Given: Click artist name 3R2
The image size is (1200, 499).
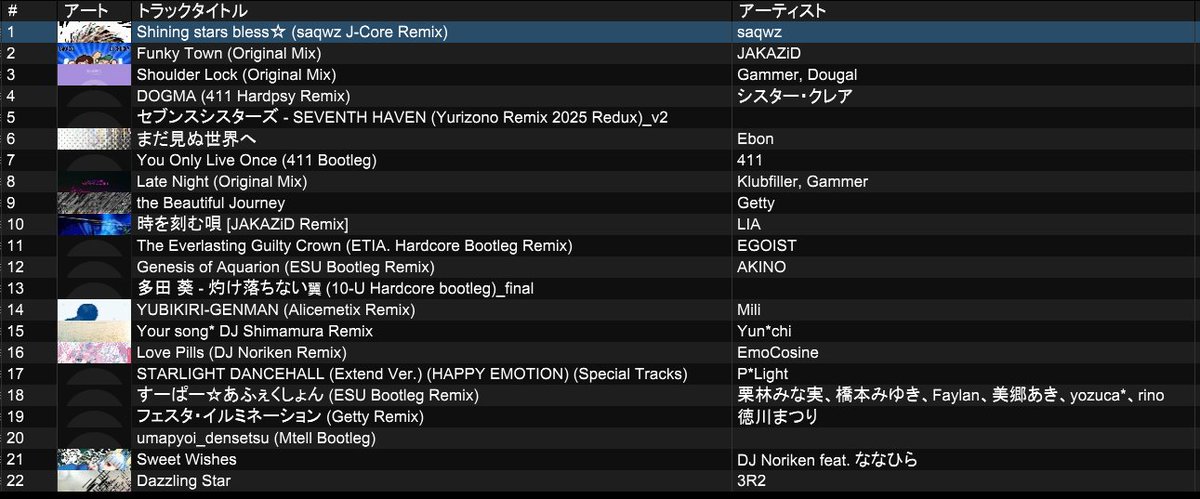Looking at the screenshot, I should 751,481.
